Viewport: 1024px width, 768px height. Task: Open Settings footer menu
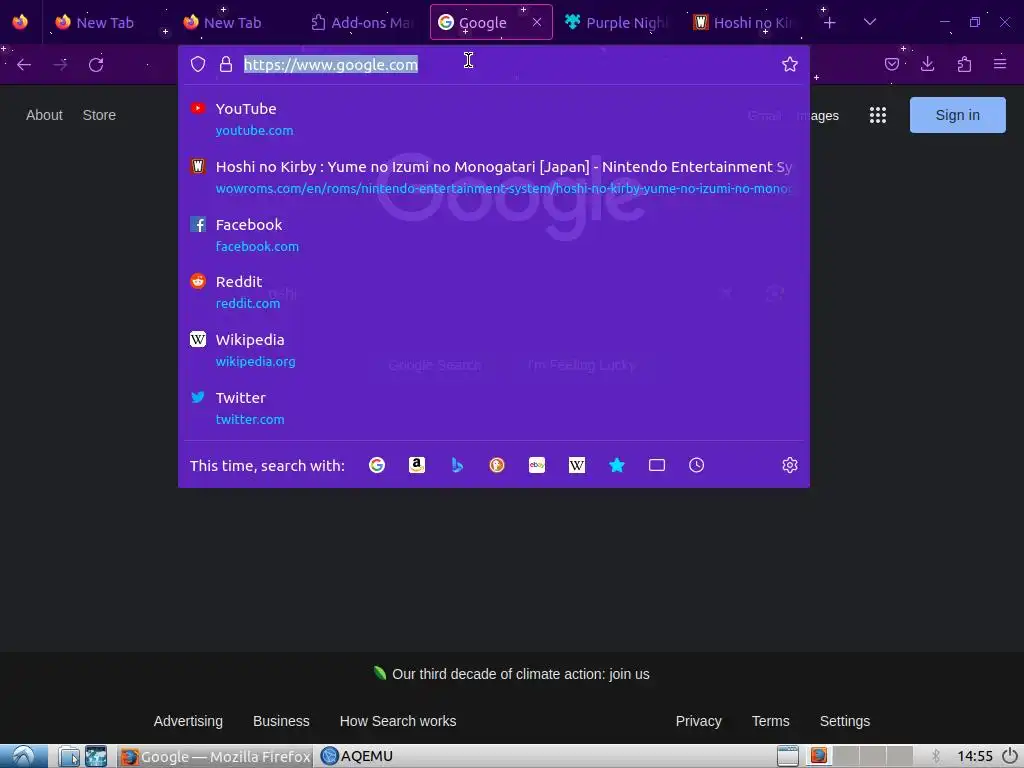point(844,721)
